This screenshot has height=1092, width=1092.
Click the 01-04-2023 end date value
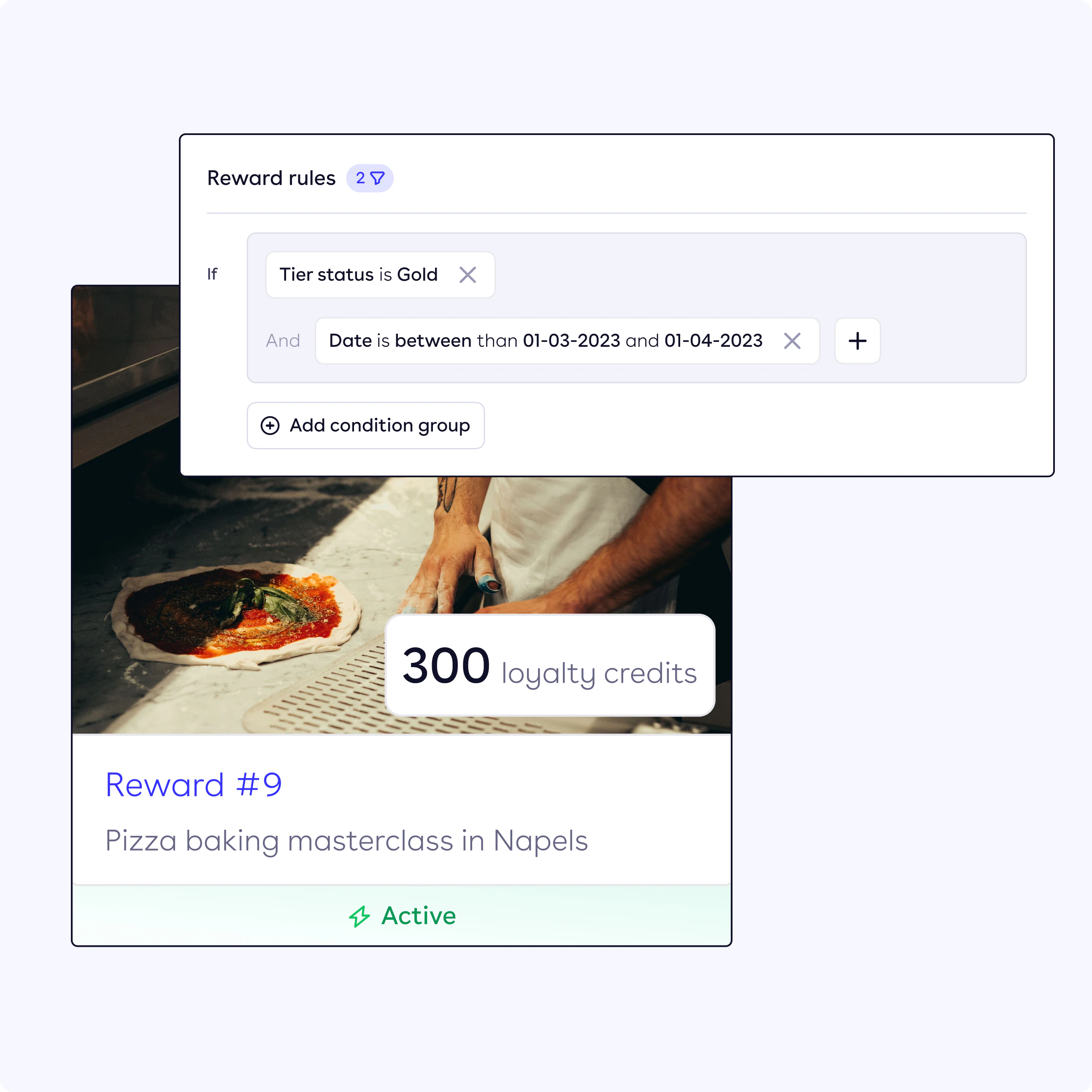tap(714, 341)
